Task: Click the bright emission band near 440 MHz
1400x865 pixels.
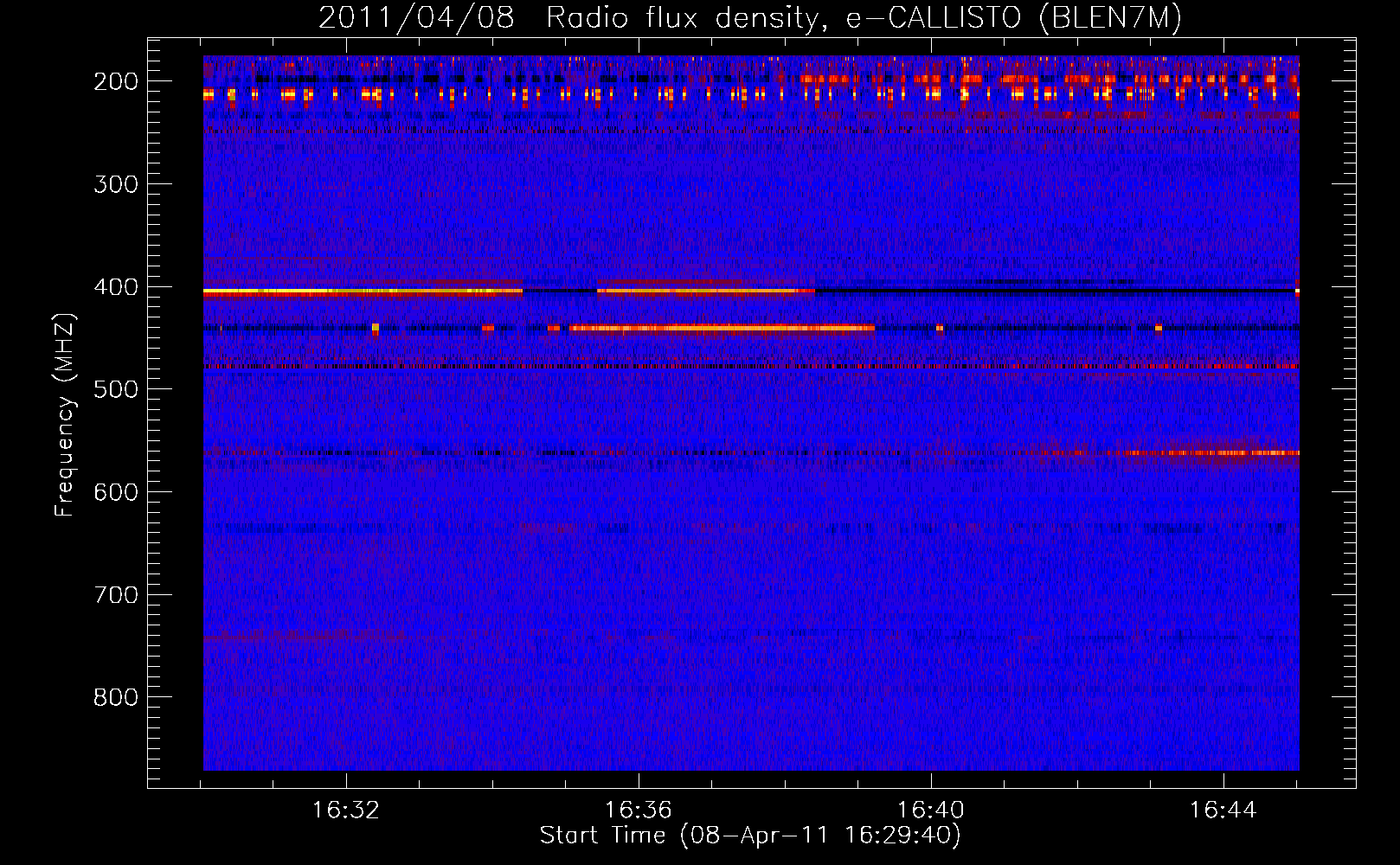Action: (722, 328)
